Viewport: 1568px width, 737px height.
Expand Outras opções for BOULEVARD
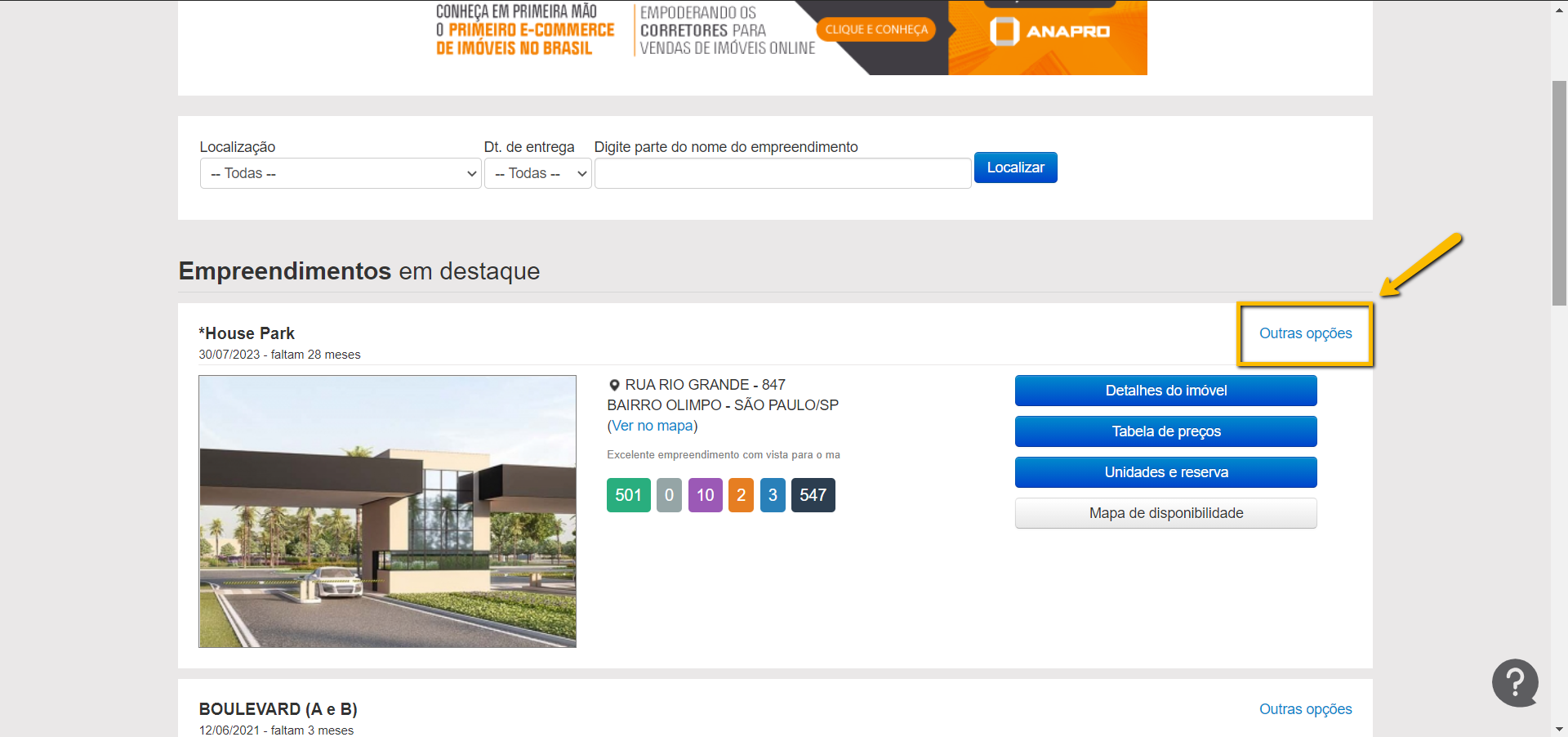(x=1305, y=709)
